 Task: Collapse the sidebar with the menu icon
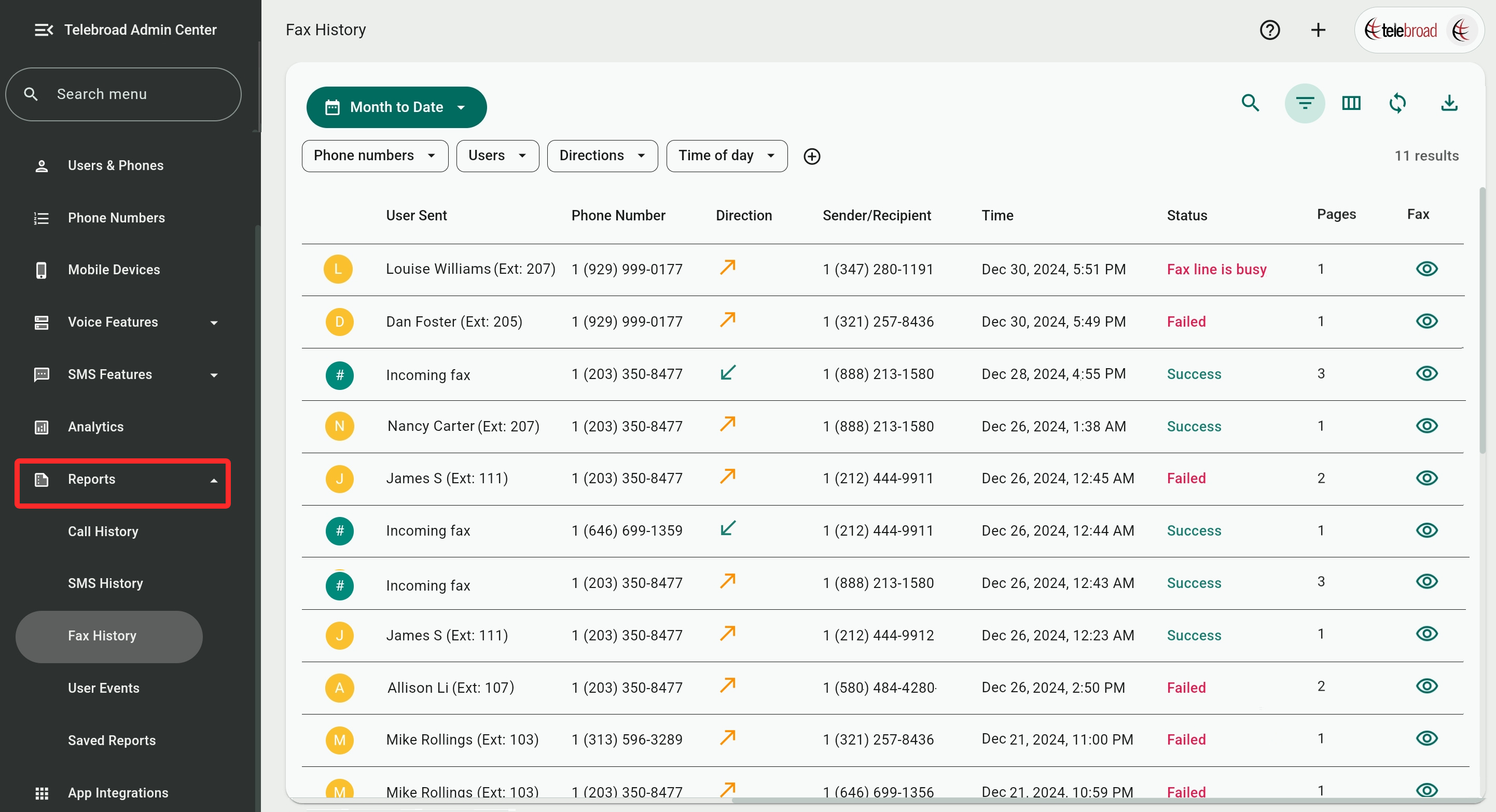coord(44,30)
